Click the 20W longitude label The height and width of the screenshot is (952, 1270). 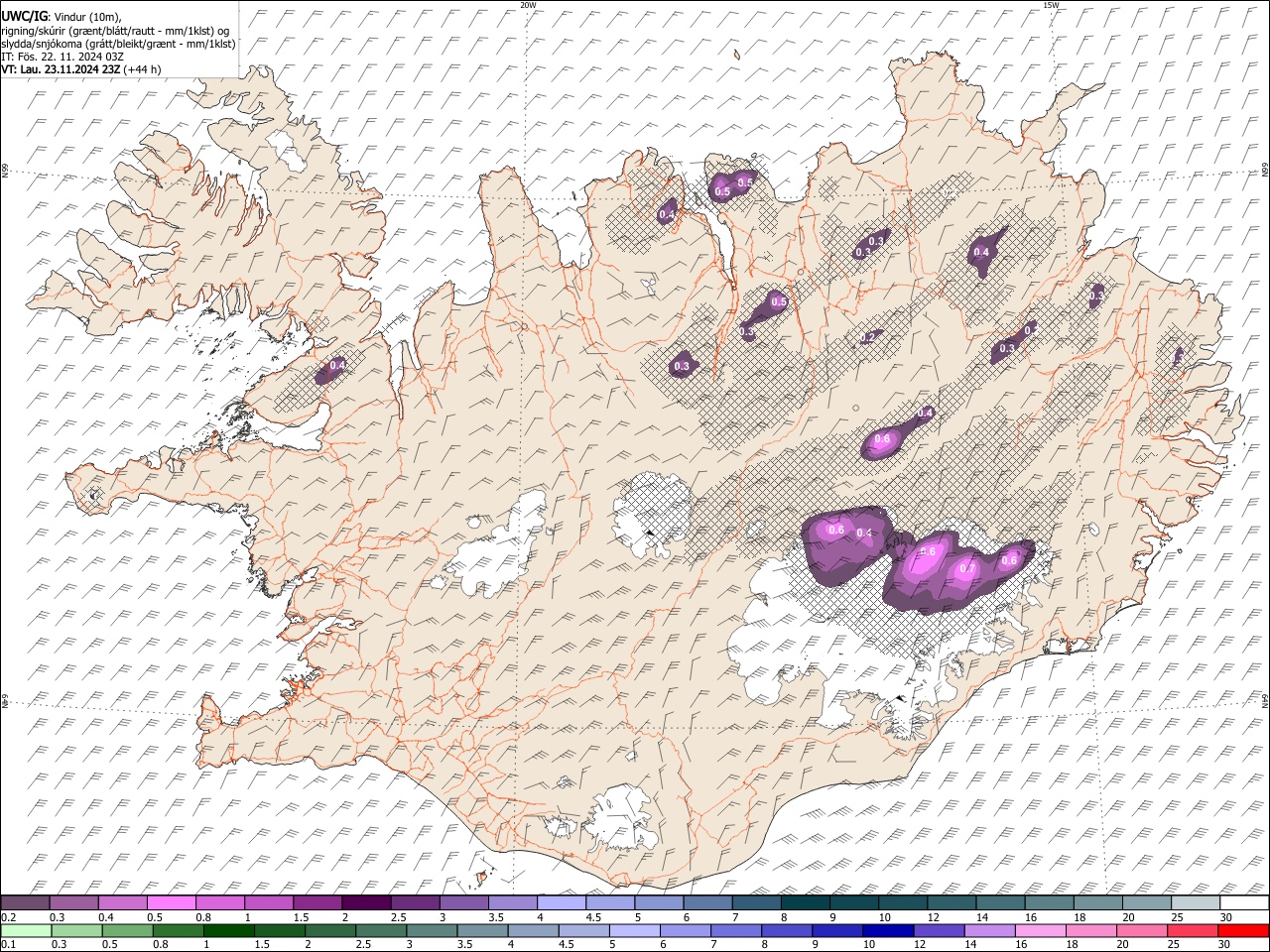pyautogui.click(x=528, y=5)
